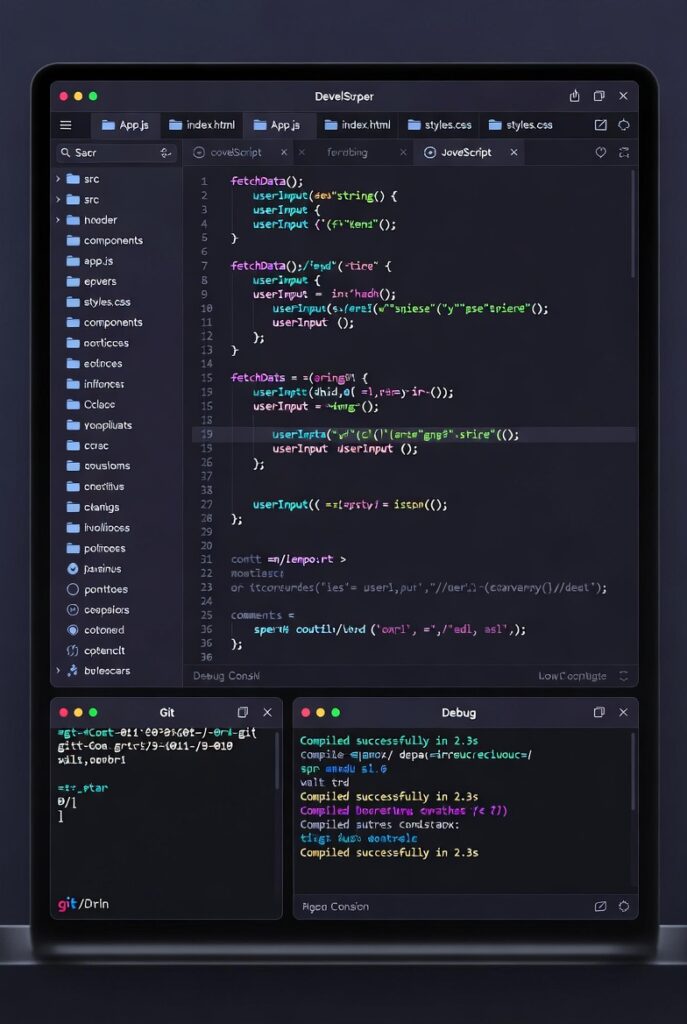Select the inffencer folder in the sidebar
Viewport: 687px width, 1024px height.
(95, 384)
